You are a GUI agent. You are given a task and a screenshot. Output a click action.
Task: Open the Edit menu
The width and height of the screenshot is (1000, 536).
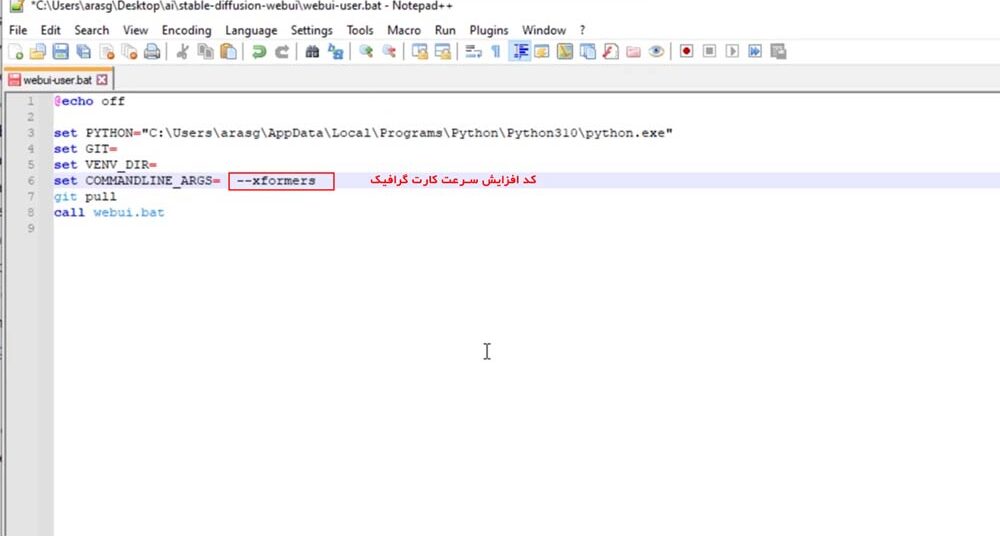point(50,30)
